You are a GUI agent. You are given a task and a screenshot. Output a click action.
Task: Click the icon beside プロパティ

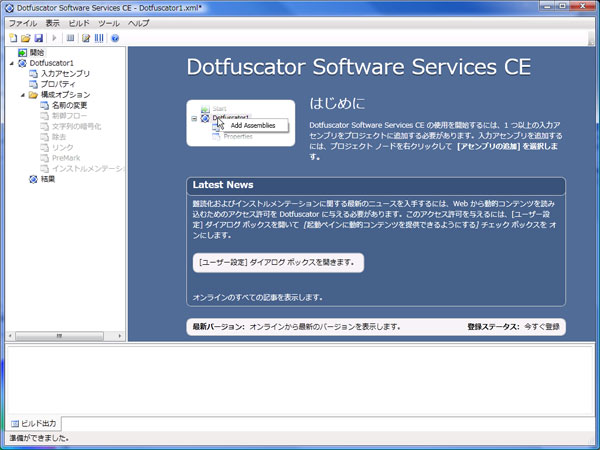[34, 84]
